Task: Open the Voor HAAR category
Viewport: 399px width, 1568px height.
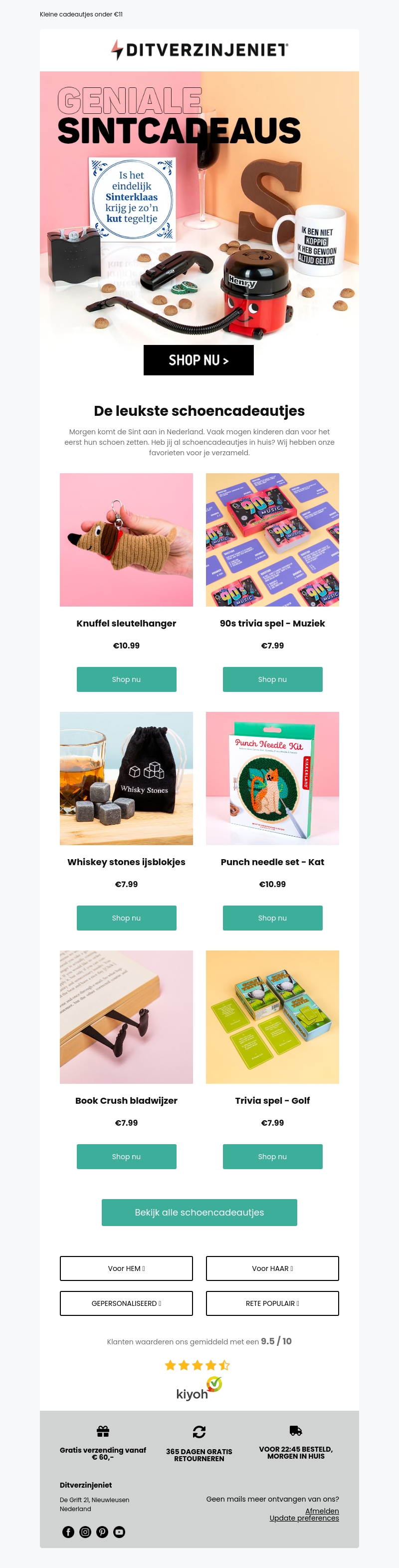Action: (x=272, y=1268)
